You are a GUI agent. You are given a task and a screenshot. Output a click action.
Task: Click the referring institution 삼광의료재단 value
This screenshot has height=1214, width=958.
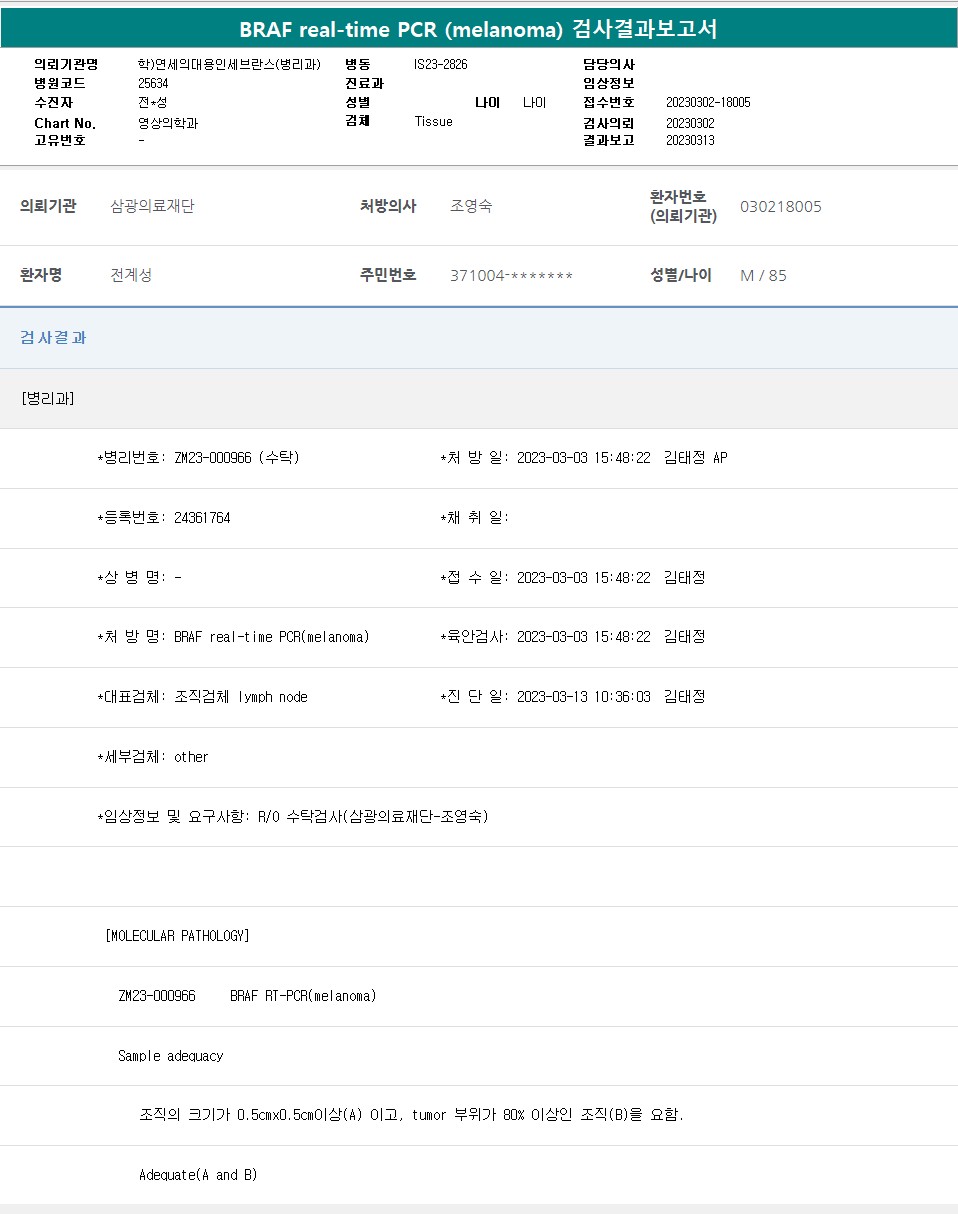pyautogui.click(x=152, y=207)
